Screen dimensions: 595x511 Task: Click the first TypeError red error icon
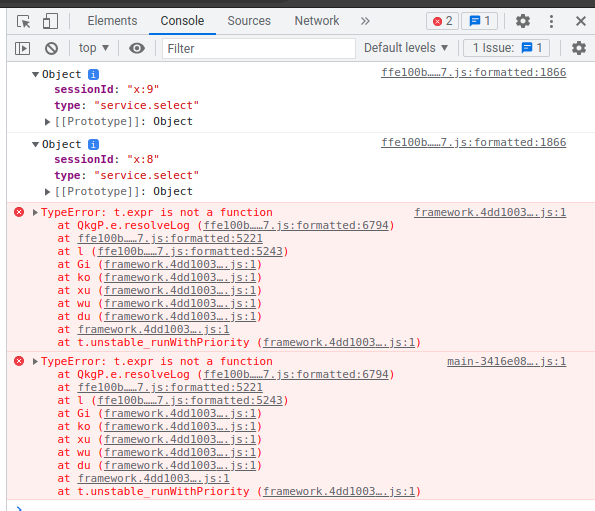pyautogui.click(x=19, y=212)
